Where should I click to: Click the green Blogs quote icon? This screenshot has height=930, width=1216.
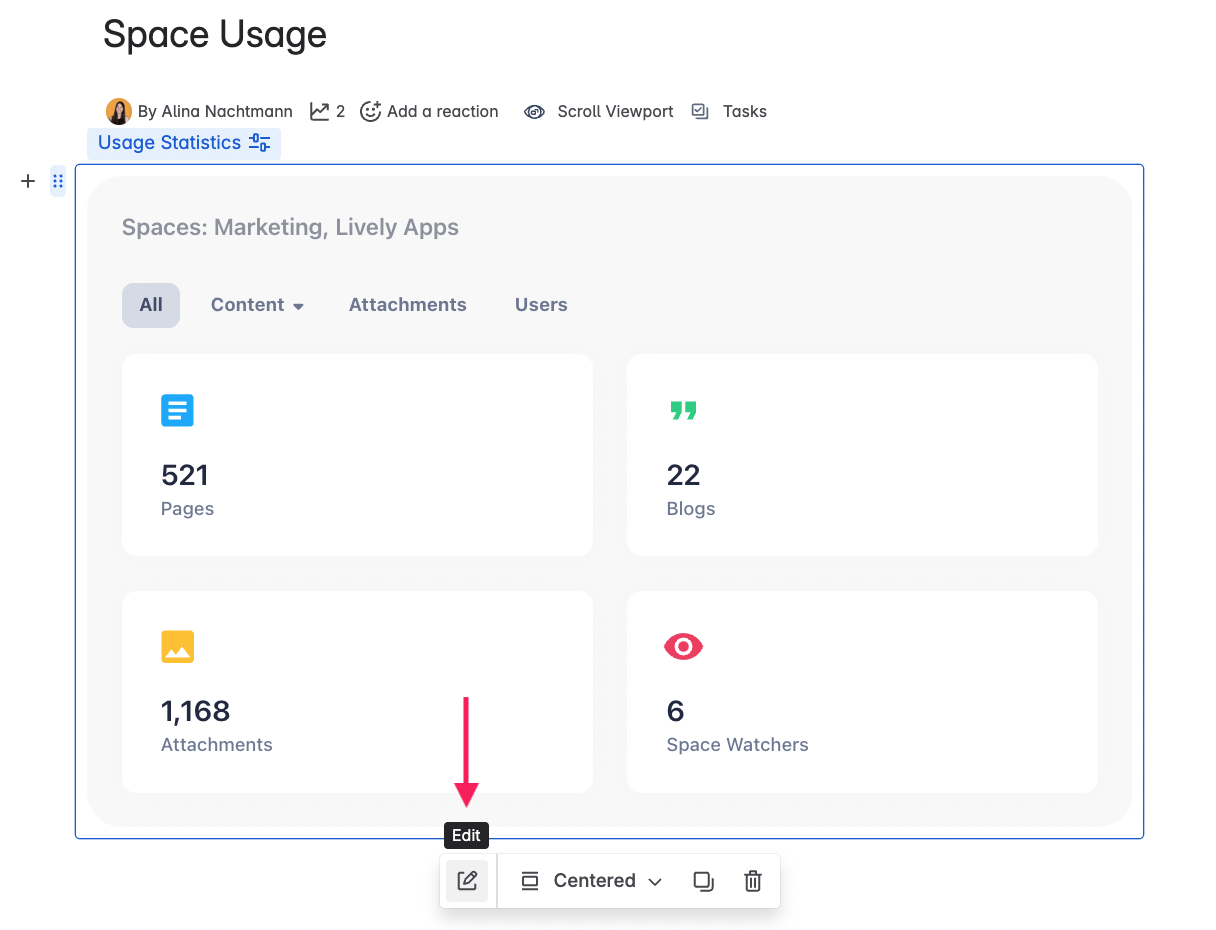[683, 410]
